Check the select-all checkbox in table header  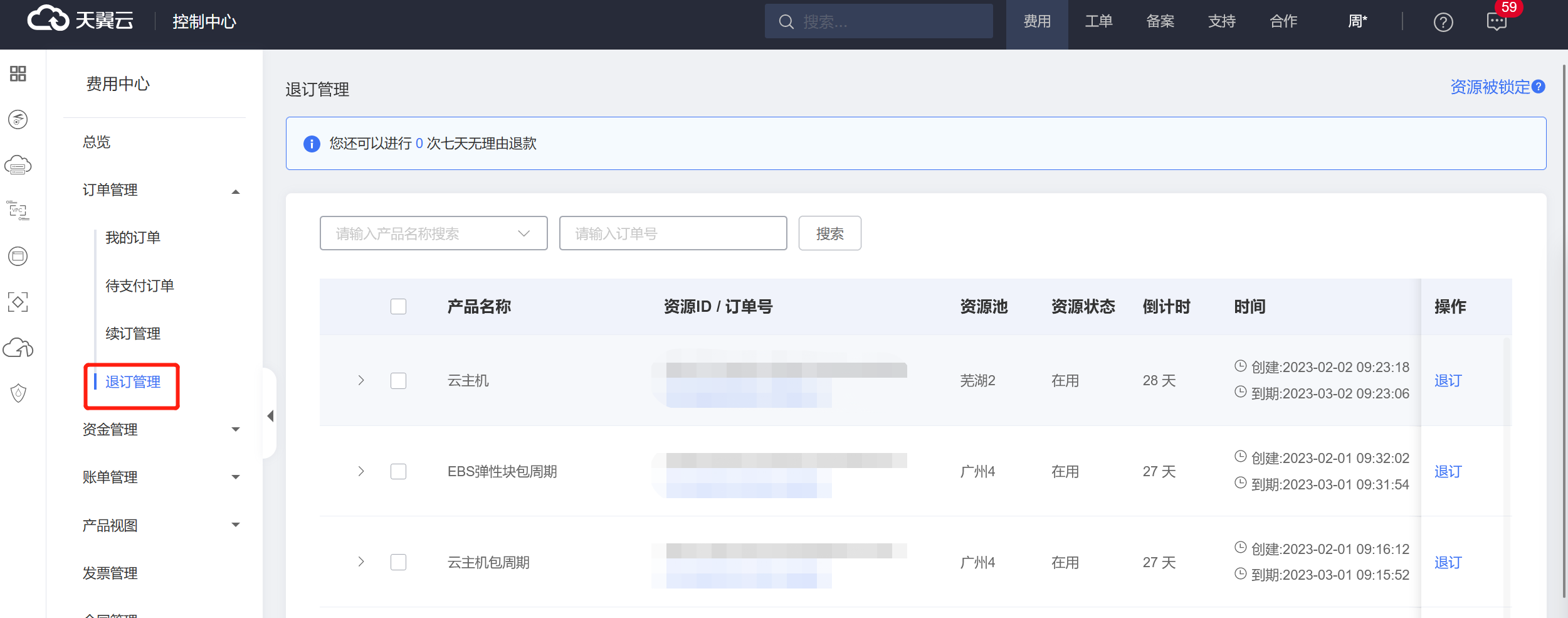tap(398, 307)
